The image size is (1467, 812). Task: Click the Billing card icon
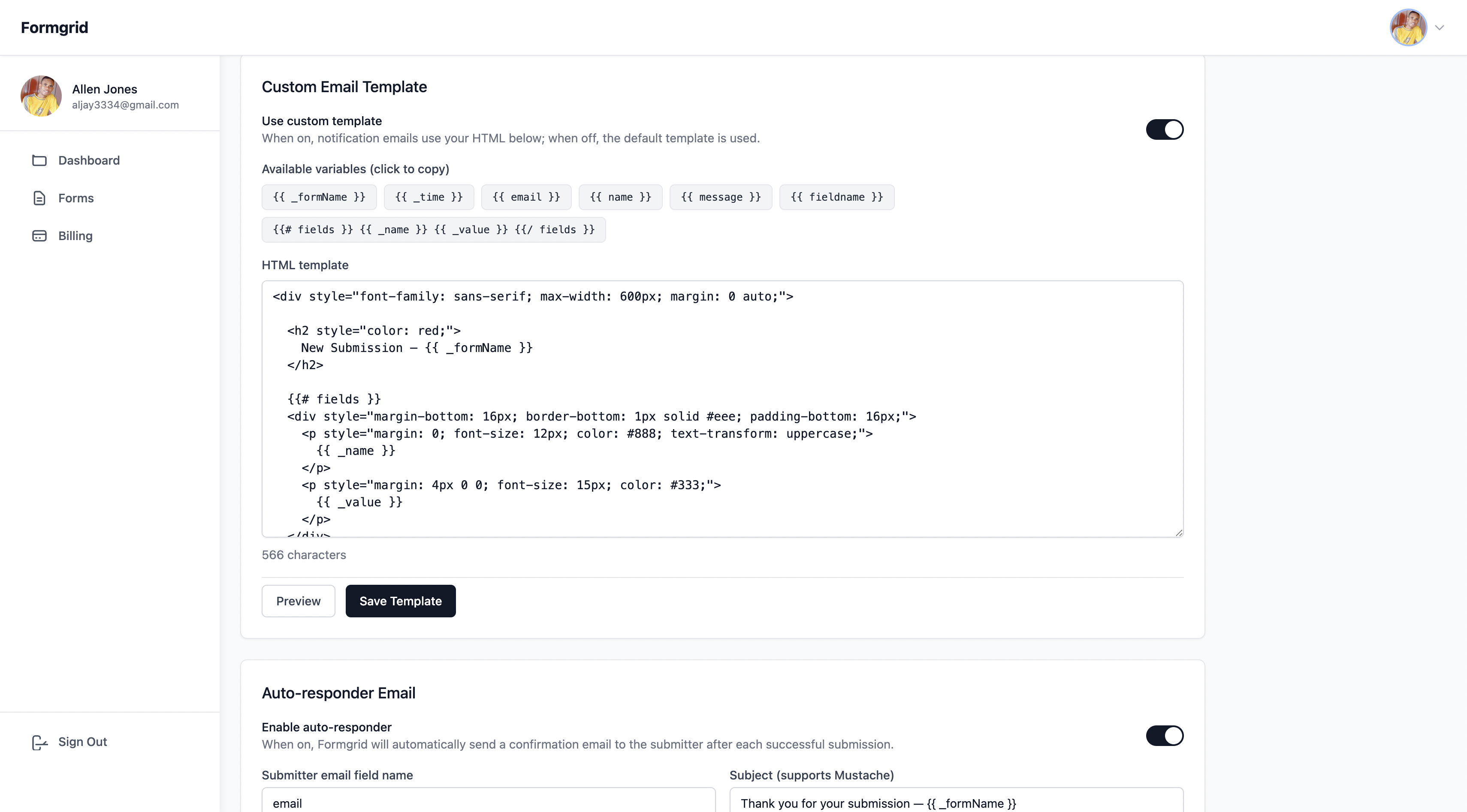tap(39, 235)
